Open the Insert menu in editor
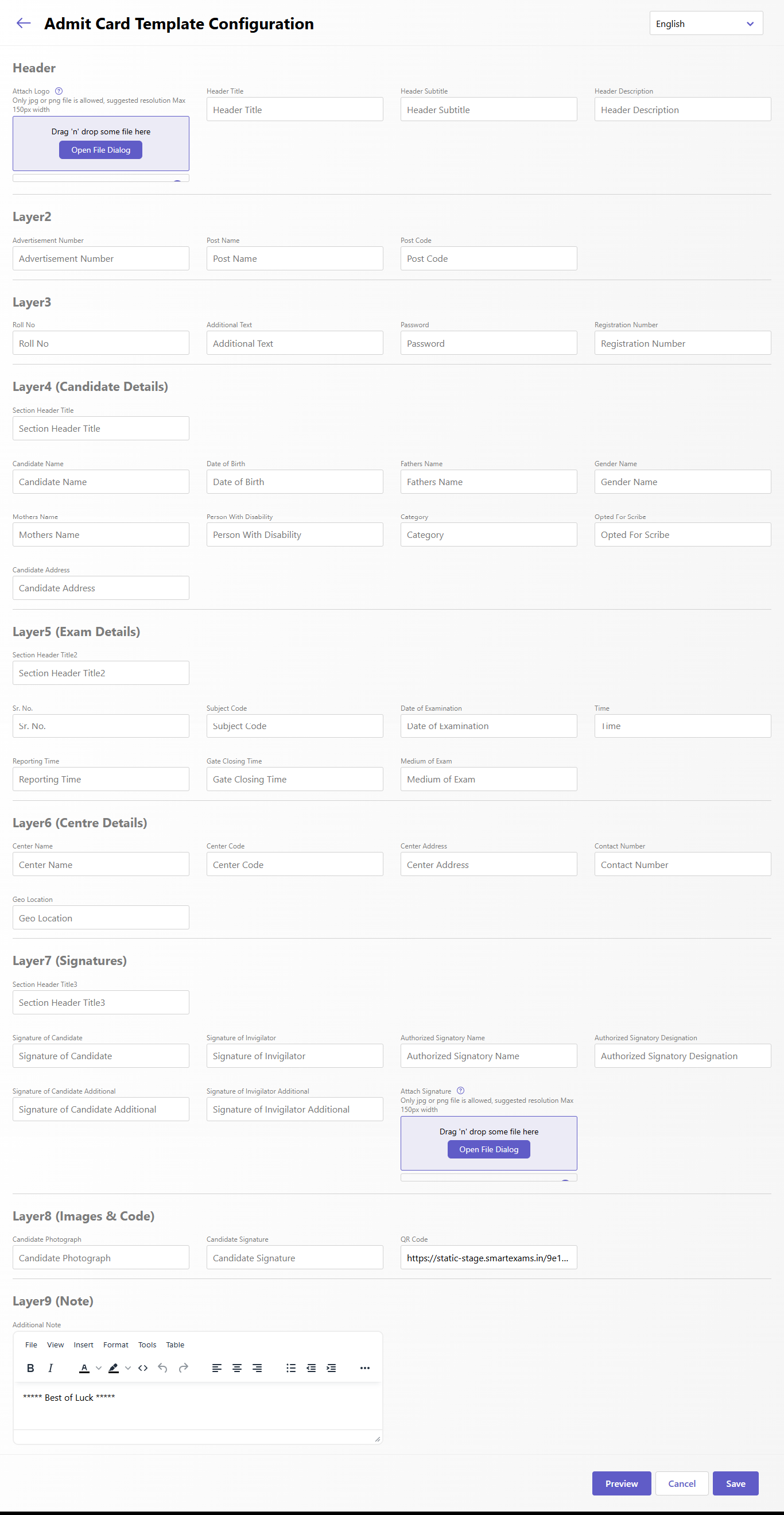Screen dimensions: 784x1515 coord(84,1344)
